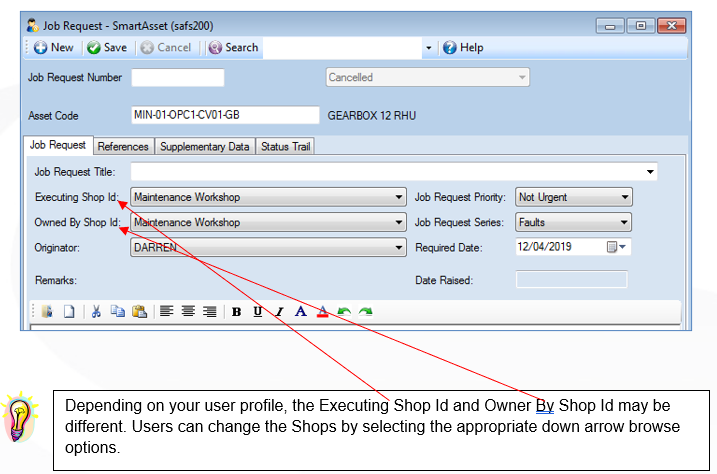Open the Status Trail tab
This screenshot has width=717, height=474.
pyautogui.click(x=285, y=147)
